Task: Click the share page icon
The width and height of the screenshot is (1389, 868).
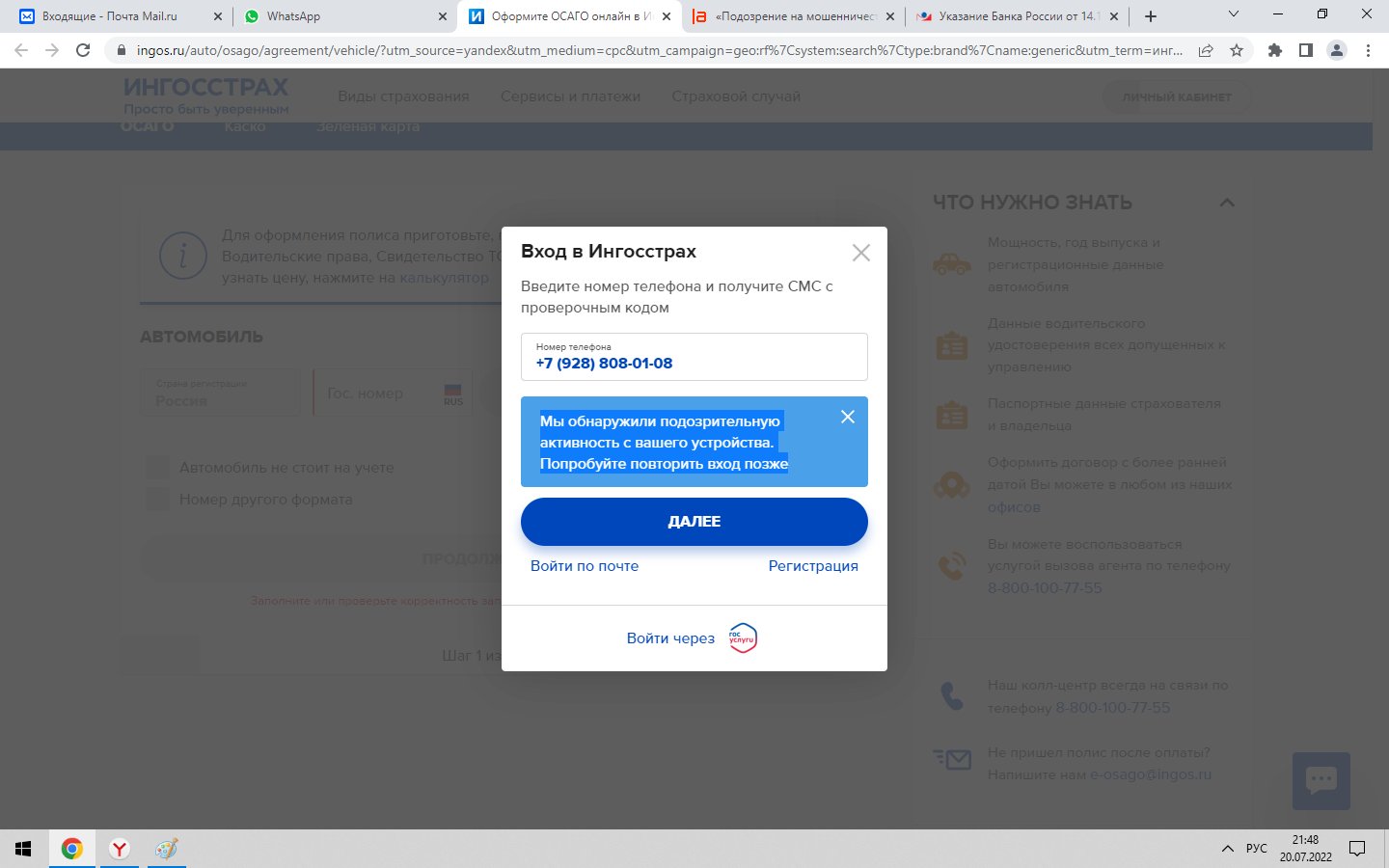Action: (x=1206, y=50)
